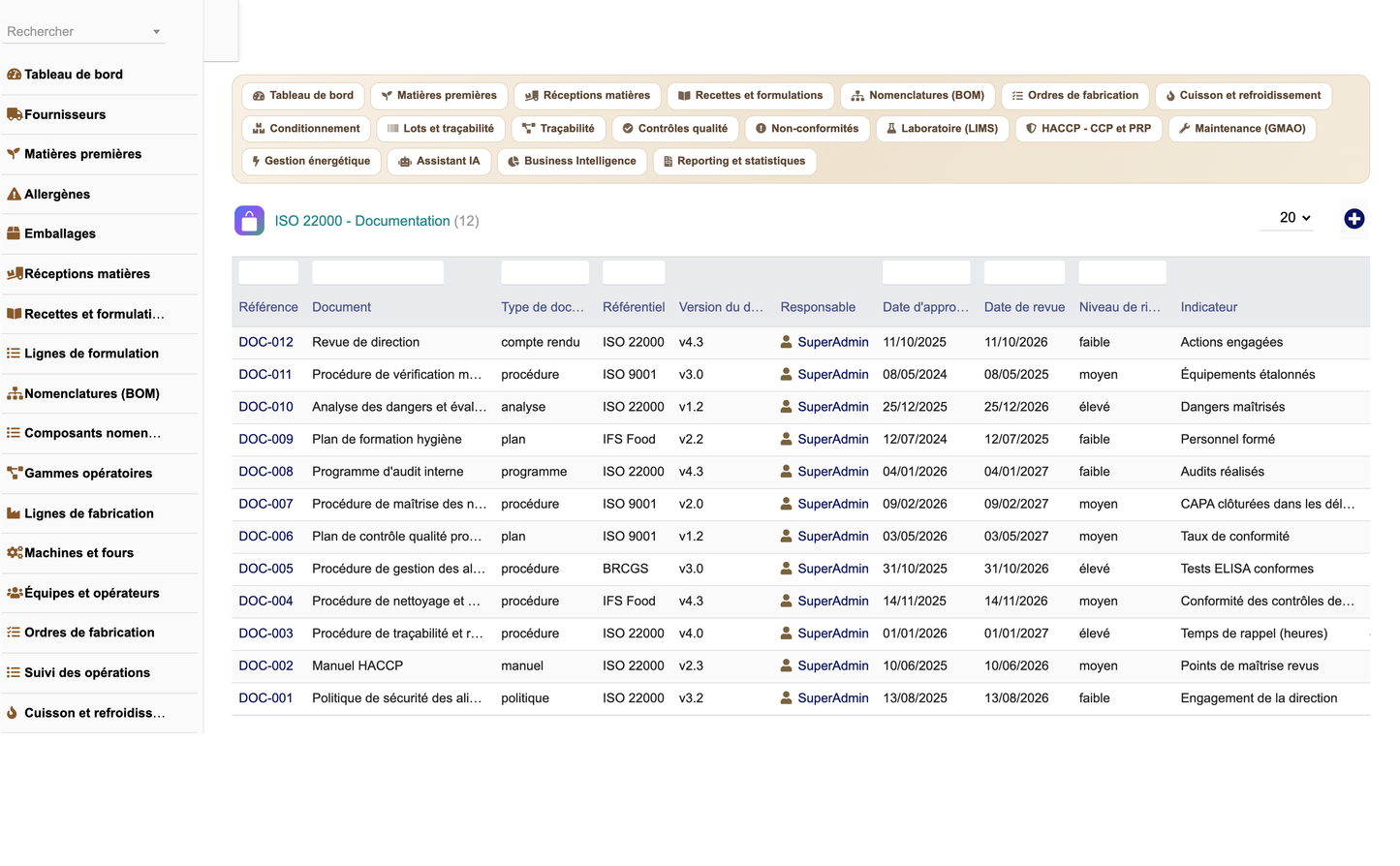The height and width of the screenshot is (866, 1400).
Task: Click the Document column filter field
Action: coord(378,272)
